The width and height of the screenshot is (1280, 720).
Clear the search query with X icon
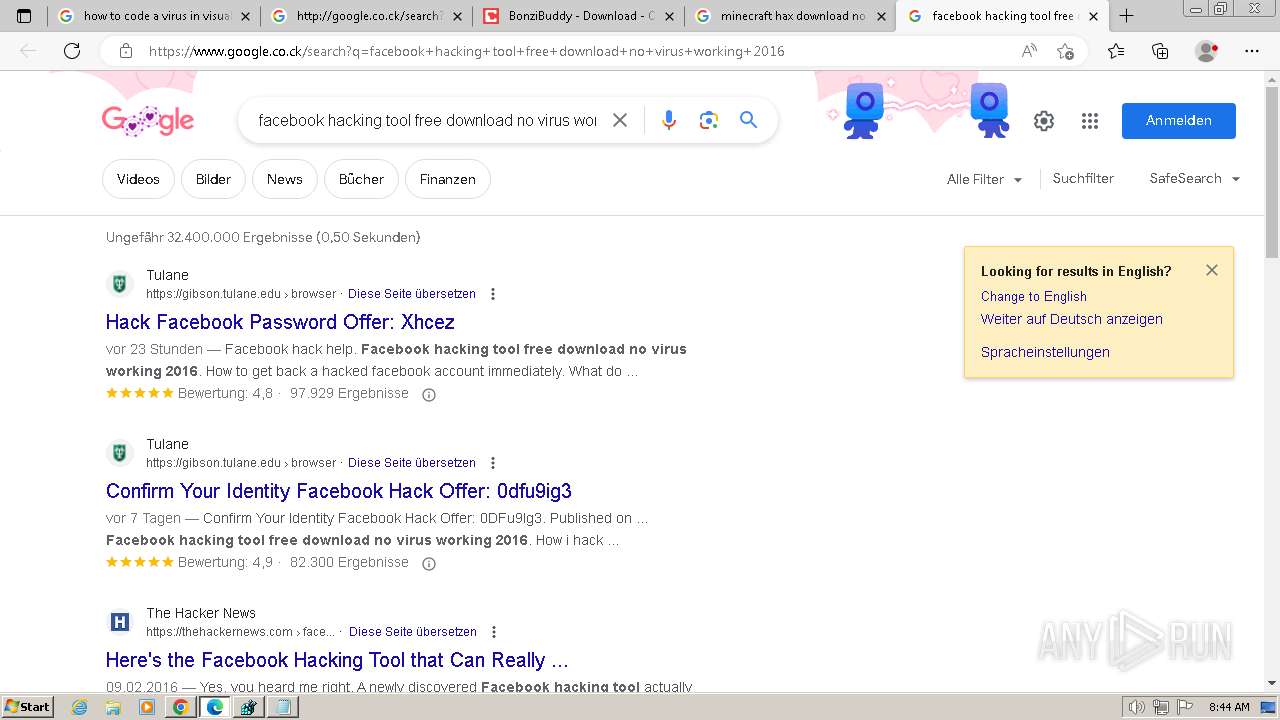620,120
